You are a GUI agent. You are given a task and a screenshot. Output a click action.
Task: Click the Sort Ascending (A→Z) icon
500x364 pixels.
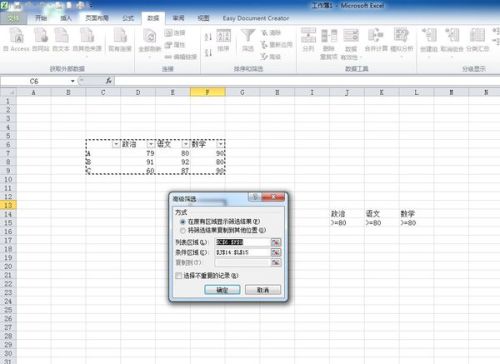click(208, 37)
